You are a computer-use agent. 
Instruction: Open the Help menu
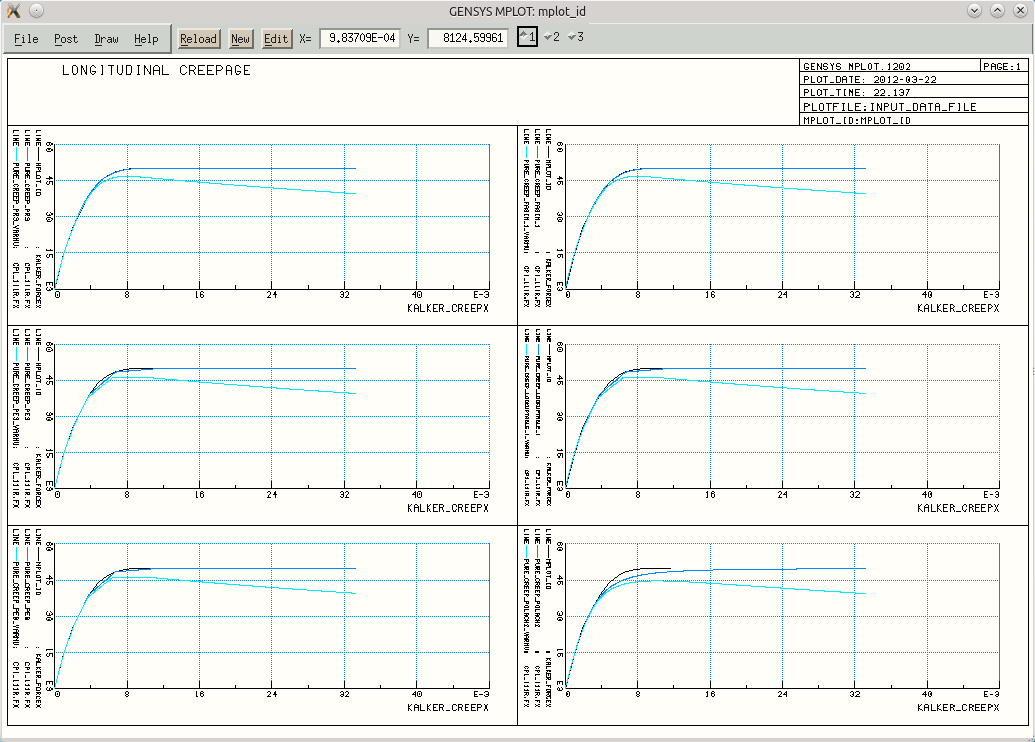coord(146,39)
